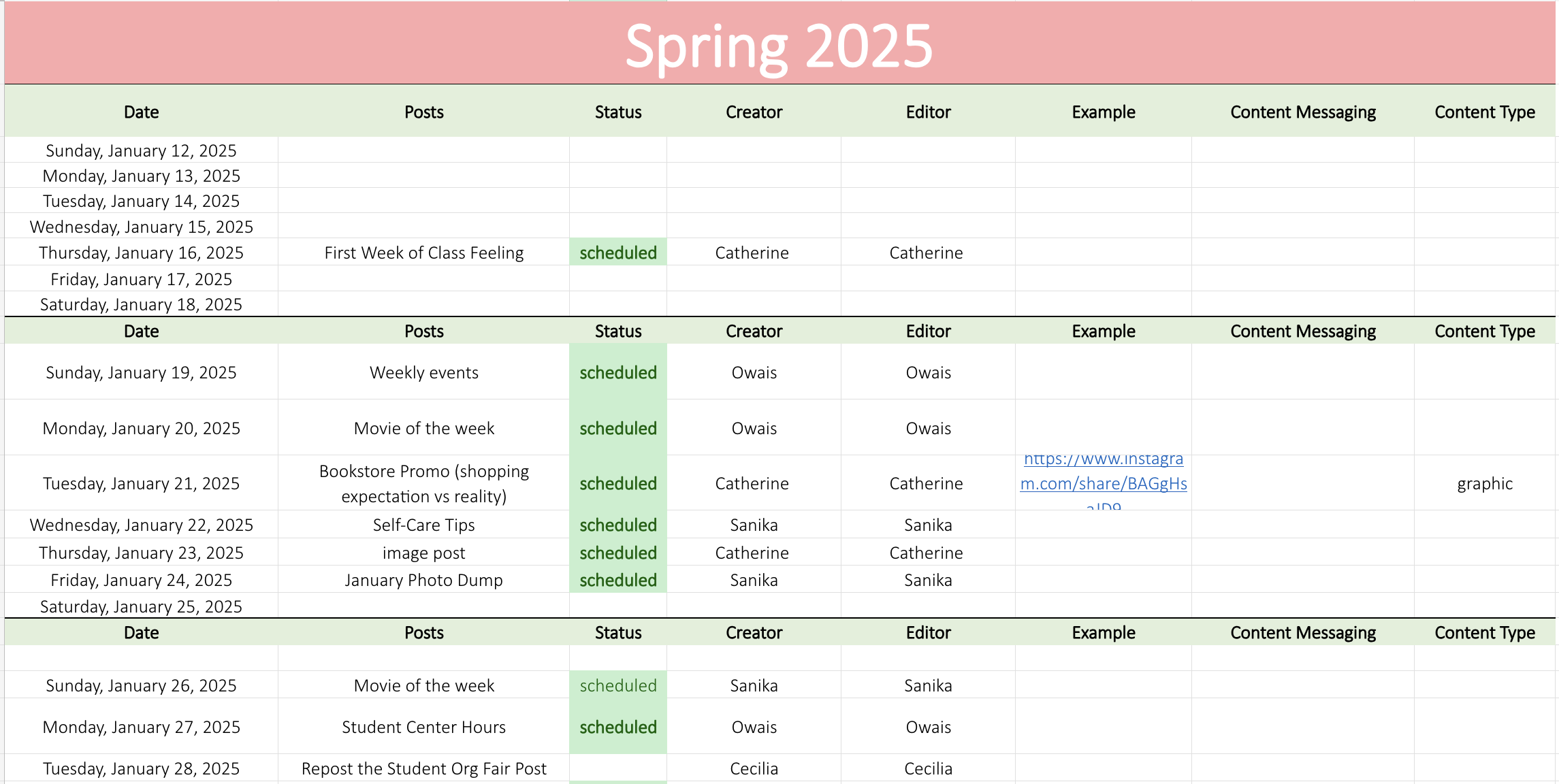Click the Cecilia creator cell for January 28
Image resolution: width=1559 pixels, height=784 pixels.
point(754,768)
